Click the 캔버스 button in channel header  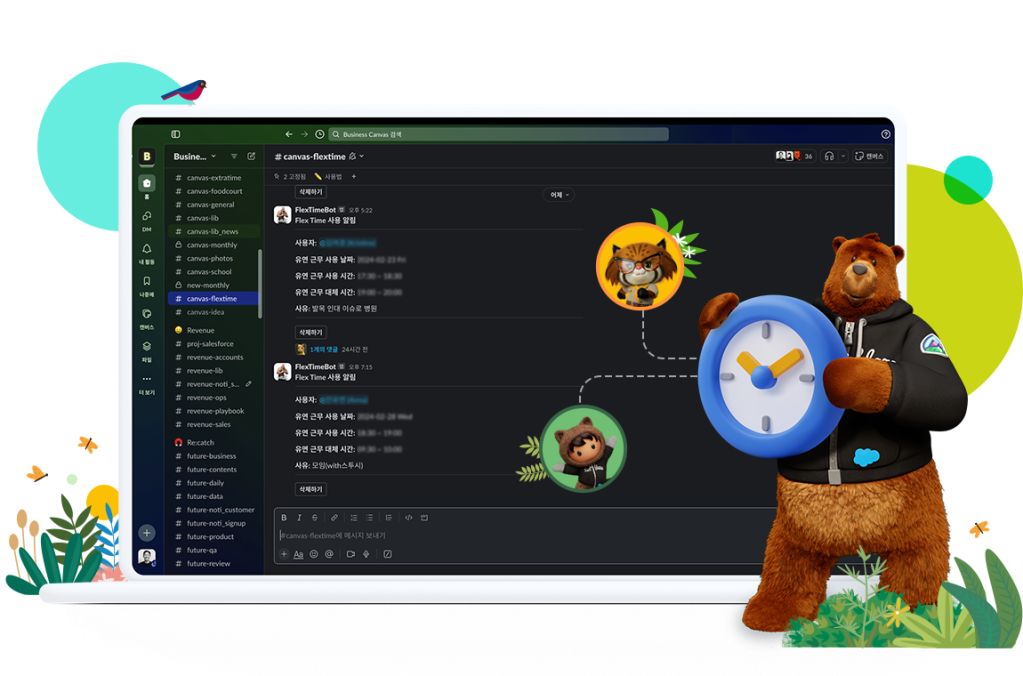pos(870,156)
